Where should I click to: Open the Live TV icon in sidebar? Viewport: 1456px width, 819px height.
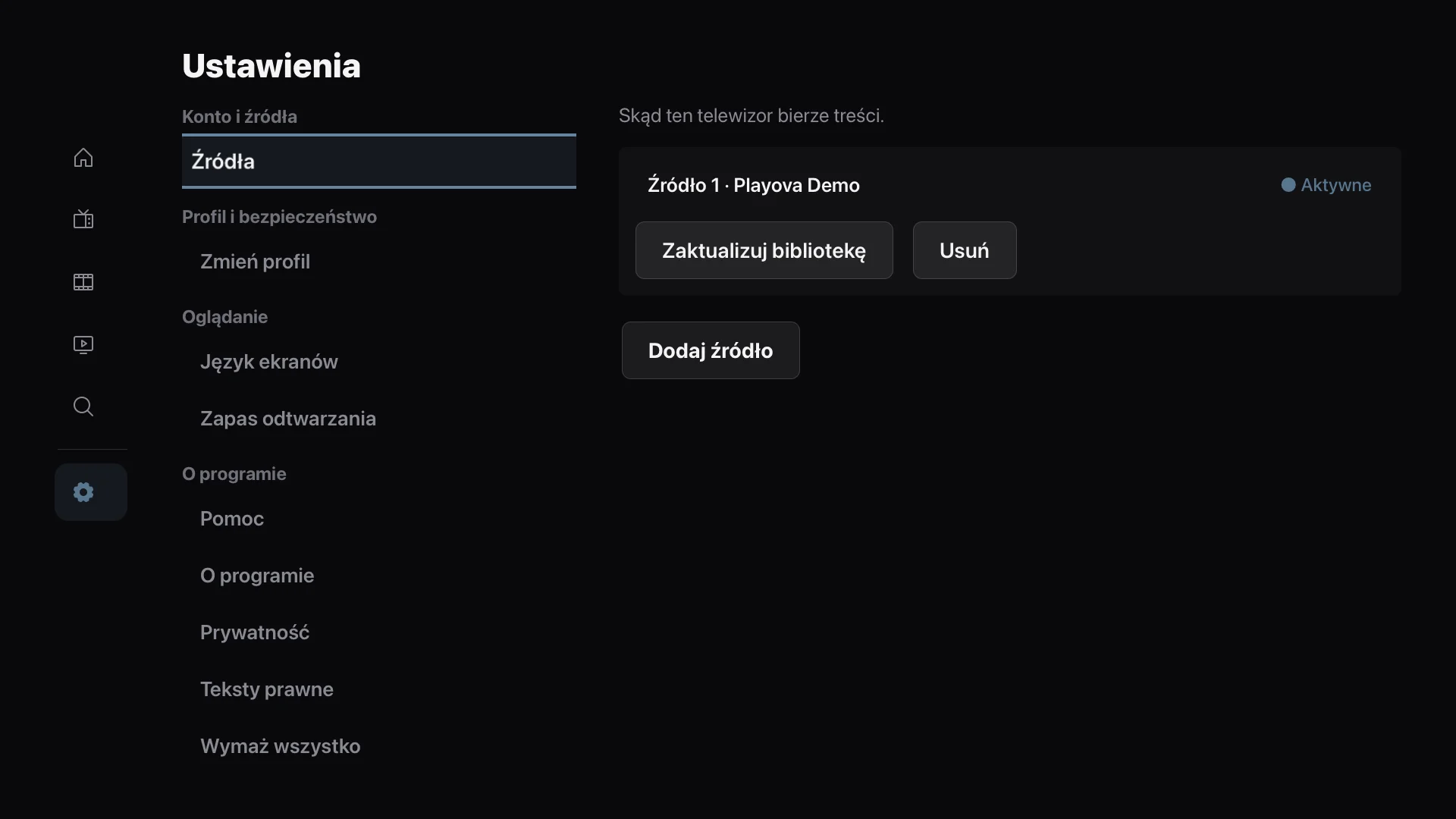point(83,220)
